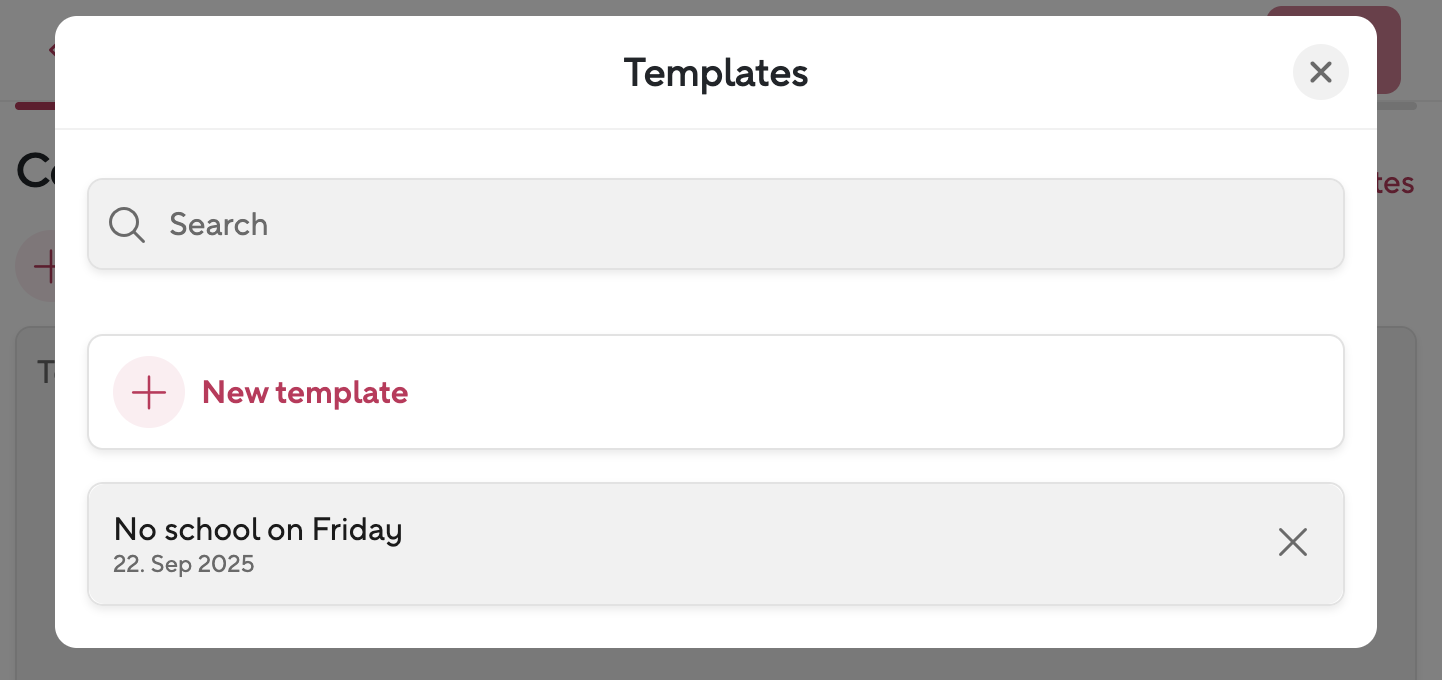The image size is (1442, 680).
Task: Click the dimmed text box behind the dialog
Action: click(x=35, y=500)
